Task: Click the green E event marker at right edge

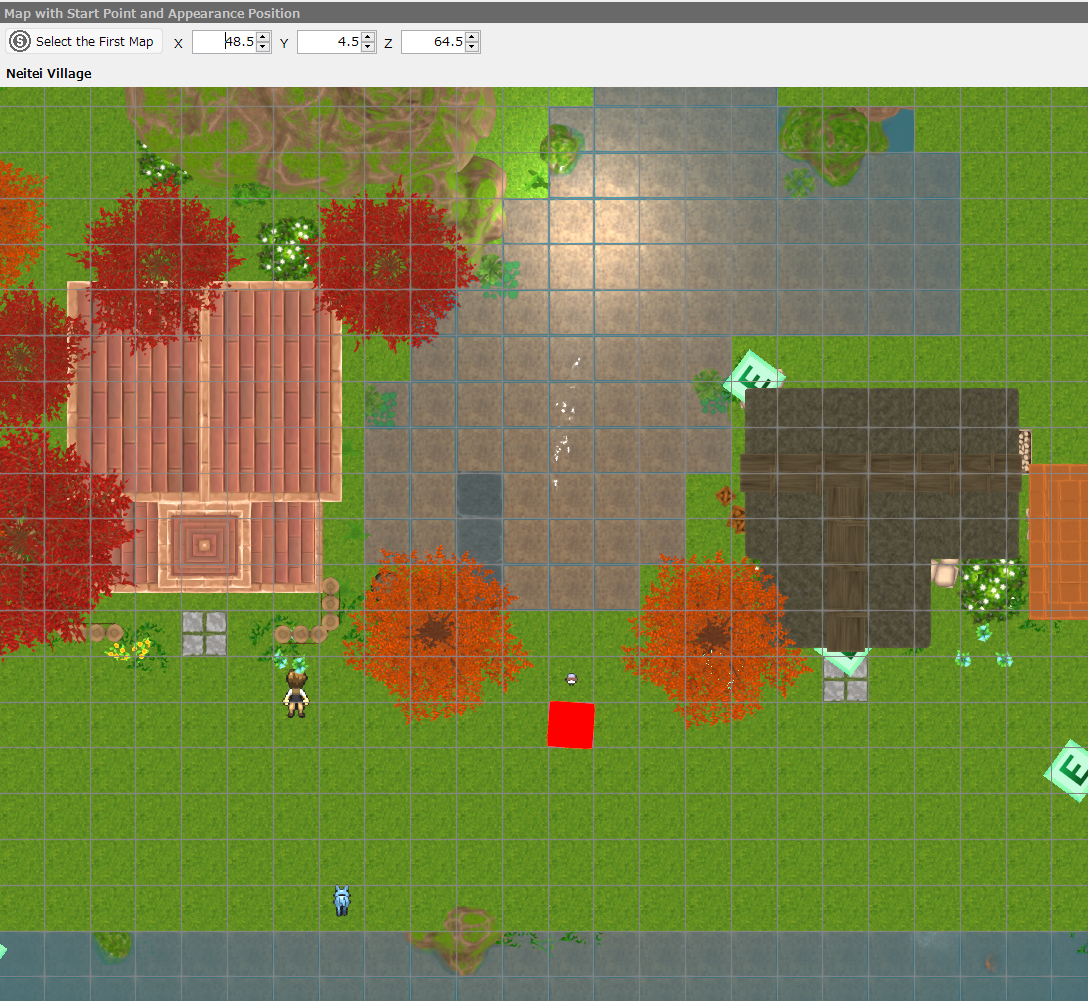Action: (1069, 770)
